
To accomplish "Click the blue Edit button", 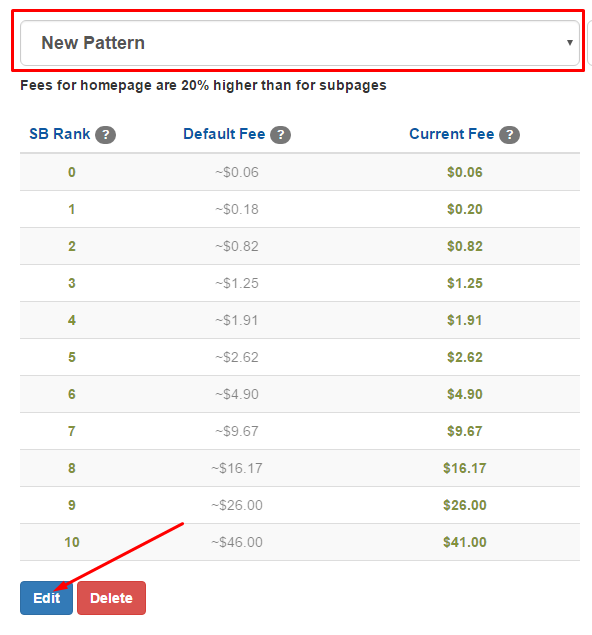I will (47, 598).
